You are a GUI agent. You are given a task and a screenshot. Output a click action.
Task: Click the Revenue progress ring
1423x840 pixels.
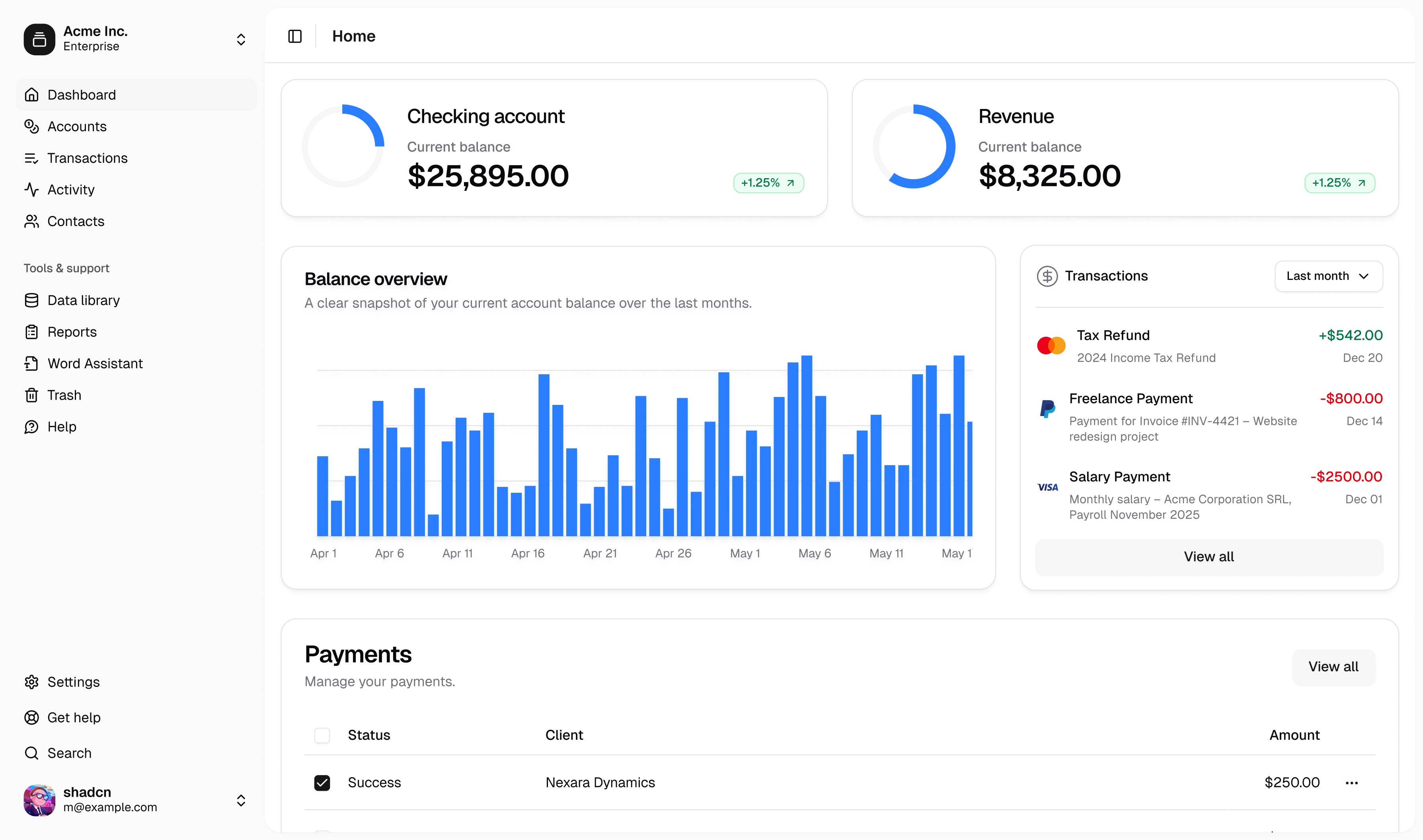coord(913,147)
